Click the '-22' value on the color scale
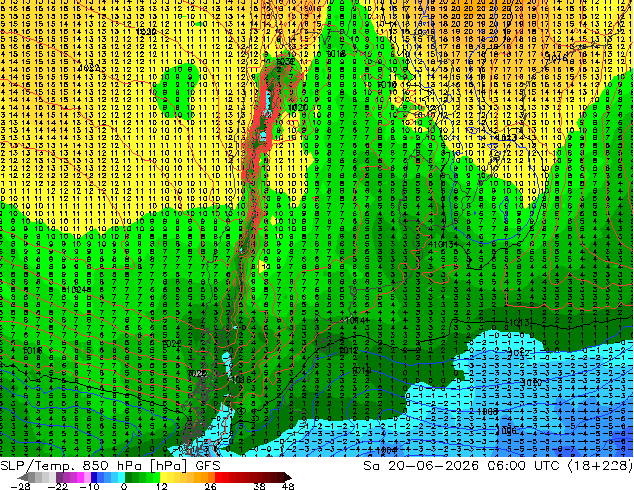634x490 pixels. (58, 486)
